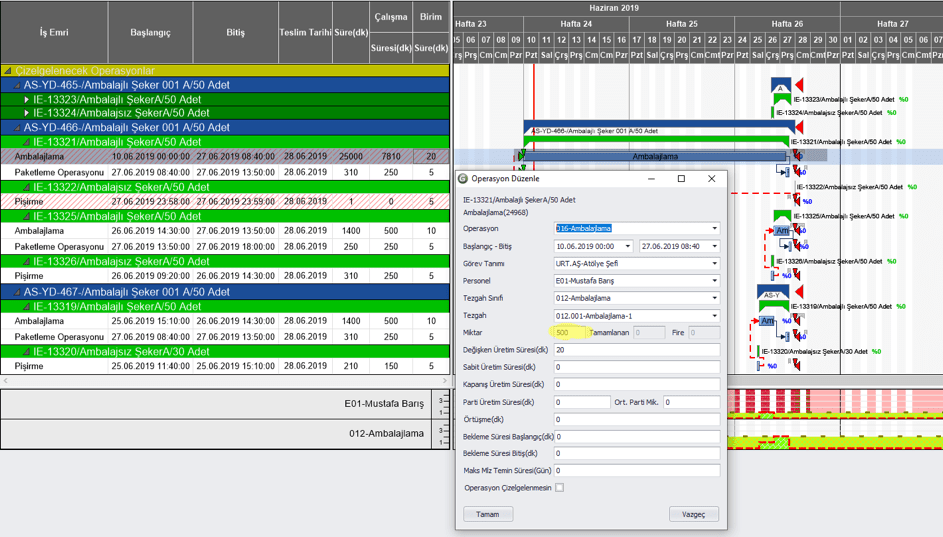Collapse the AS-YD-465 order row
Viewport: 943px width, 537px height.
[17, 85]
